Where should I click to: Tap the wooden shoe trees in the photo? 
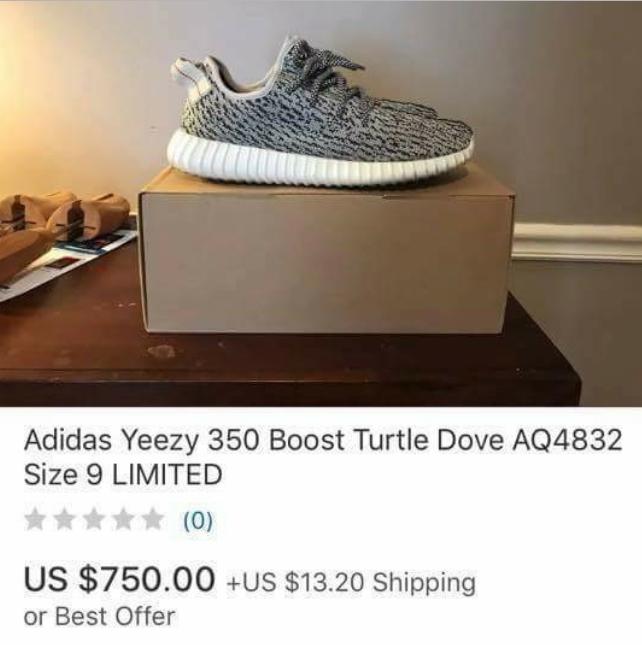coord(62,230)
